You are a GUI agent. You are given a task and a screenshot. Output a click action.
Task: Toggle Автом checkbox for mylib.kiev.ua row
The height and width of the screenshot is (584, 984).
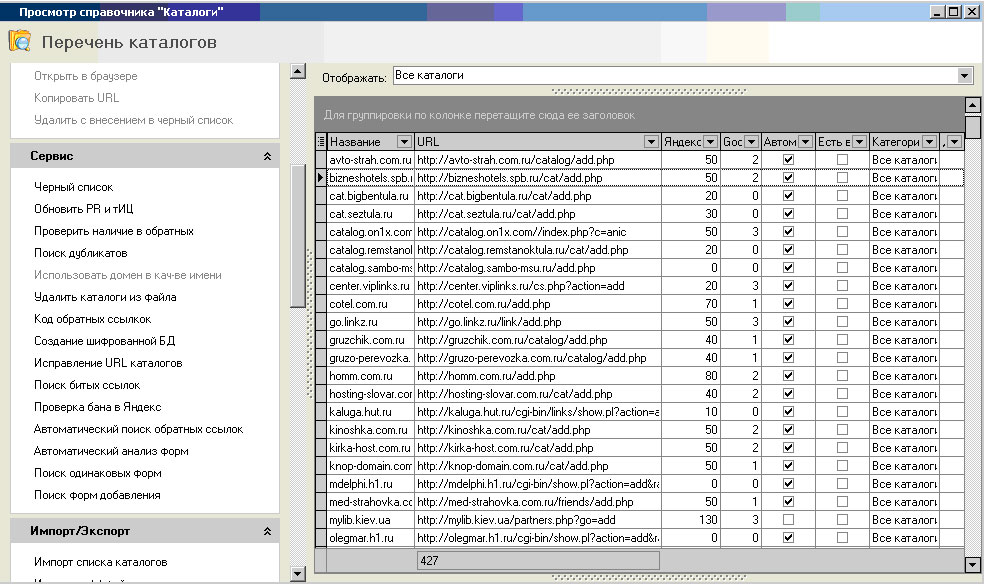788,520
